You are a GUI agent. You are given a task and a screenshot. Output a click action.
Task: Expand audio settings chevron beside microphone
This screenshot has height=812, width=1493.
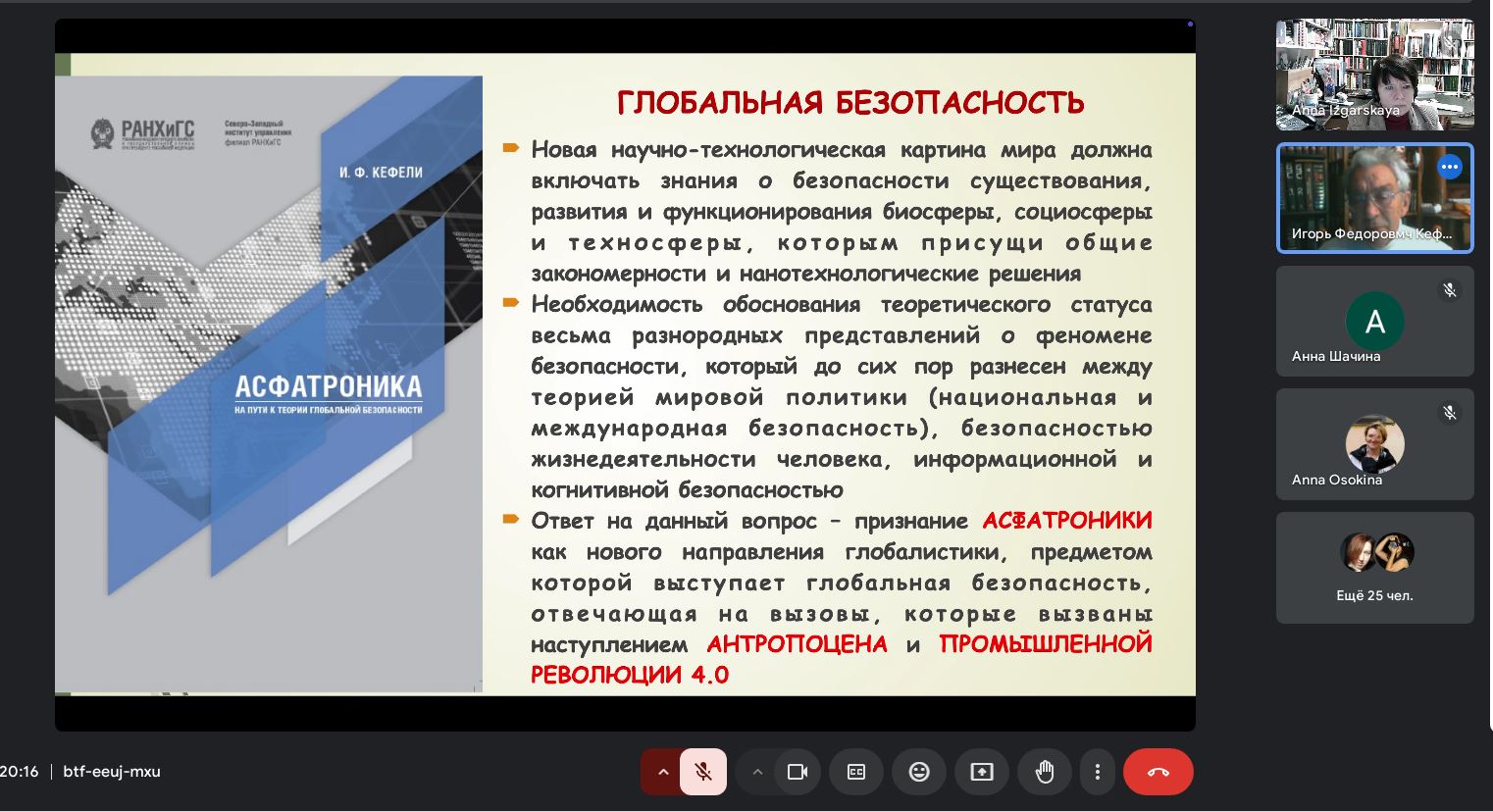(x=663, y=772)
